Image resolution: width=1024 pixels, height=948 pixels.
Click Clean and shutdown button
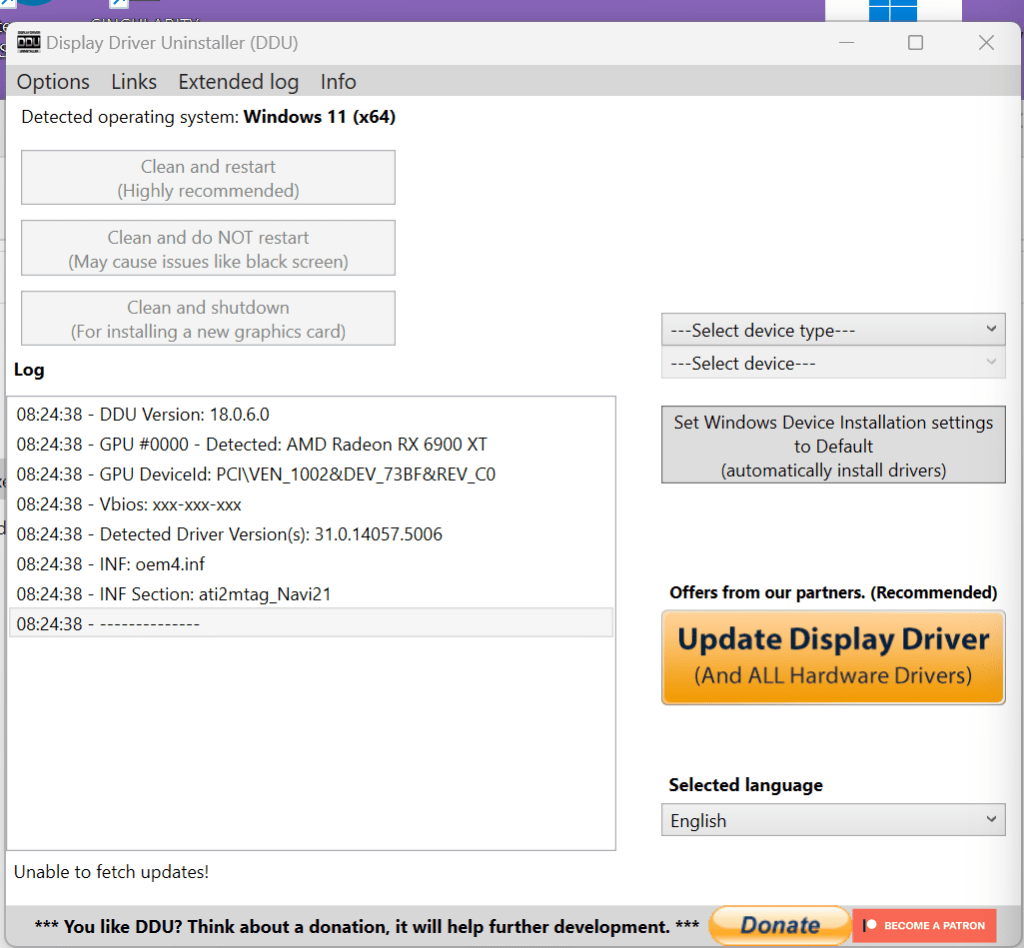208,319
